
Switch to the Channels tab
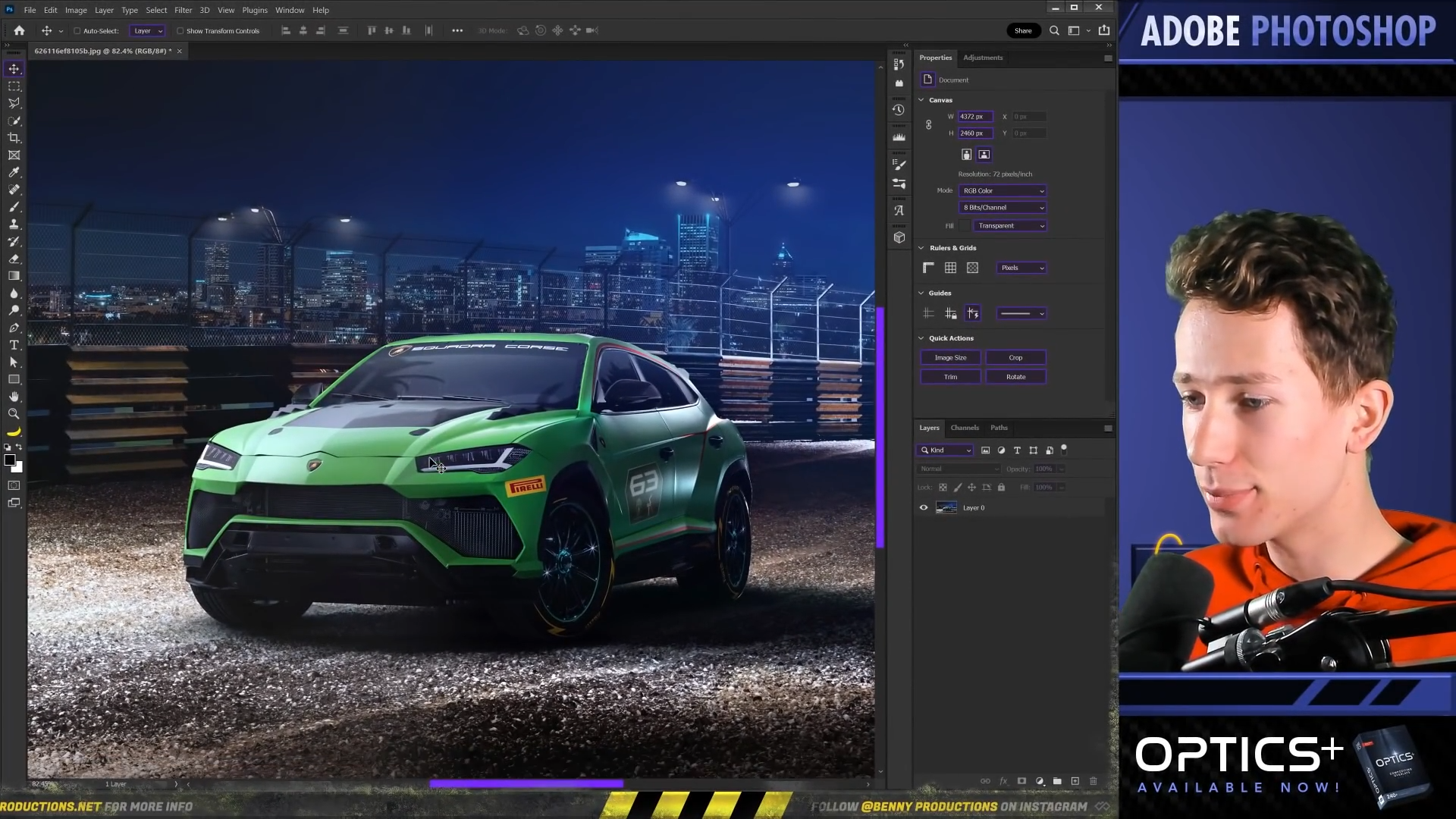[x=964, y=427]
